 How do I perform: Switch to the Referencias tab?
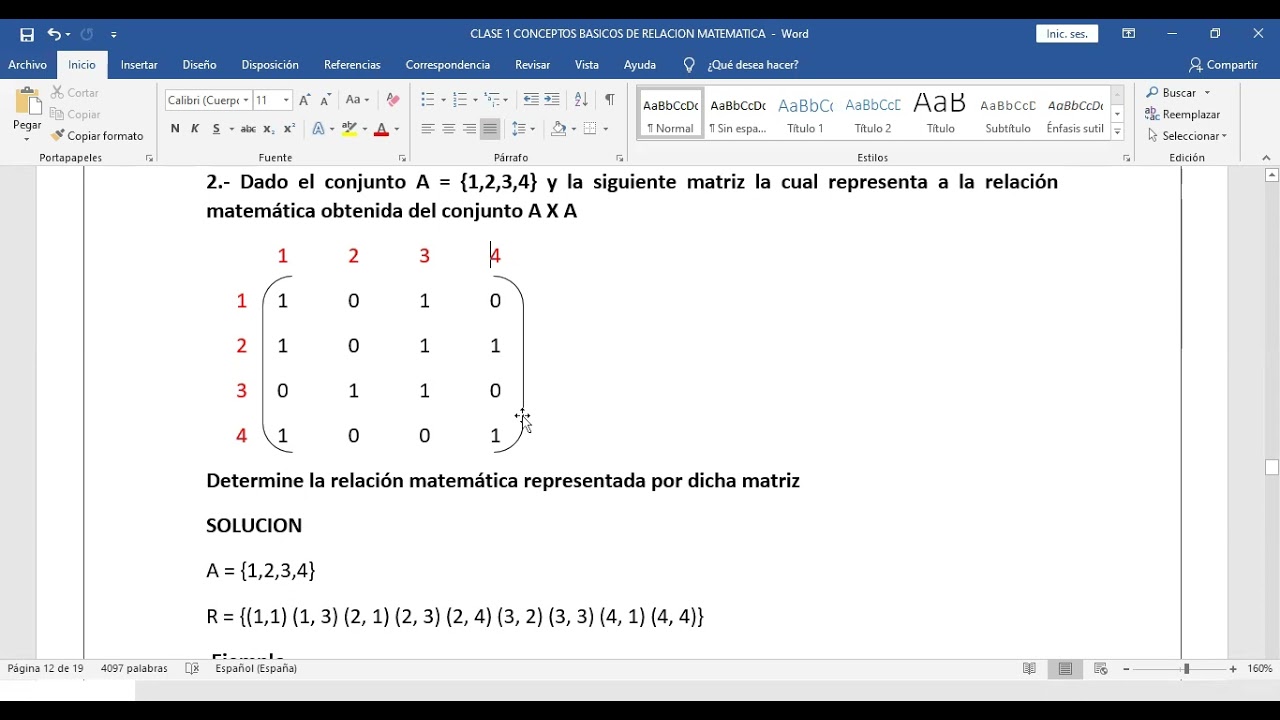pos(352,65)
